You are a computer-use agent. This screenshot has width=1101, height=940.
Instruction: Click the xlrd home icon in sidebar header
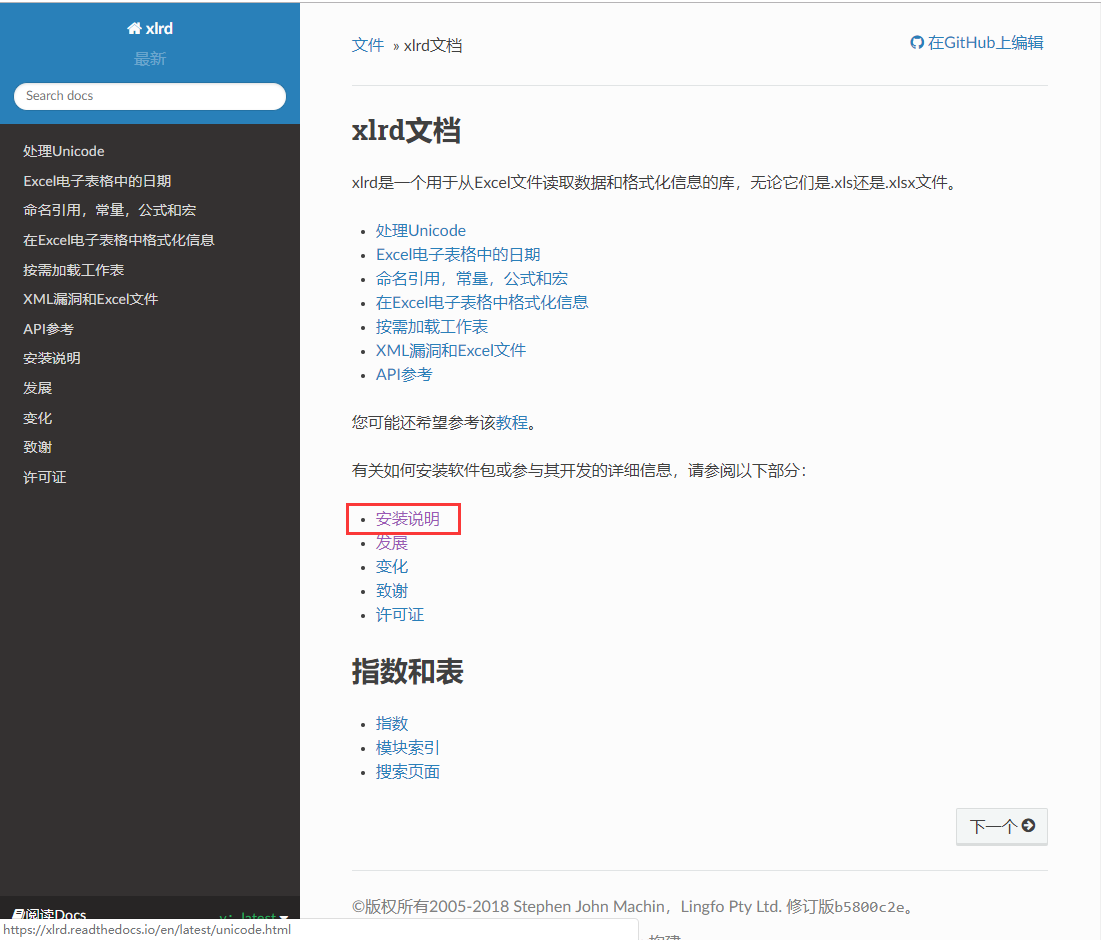click(133, 28)
